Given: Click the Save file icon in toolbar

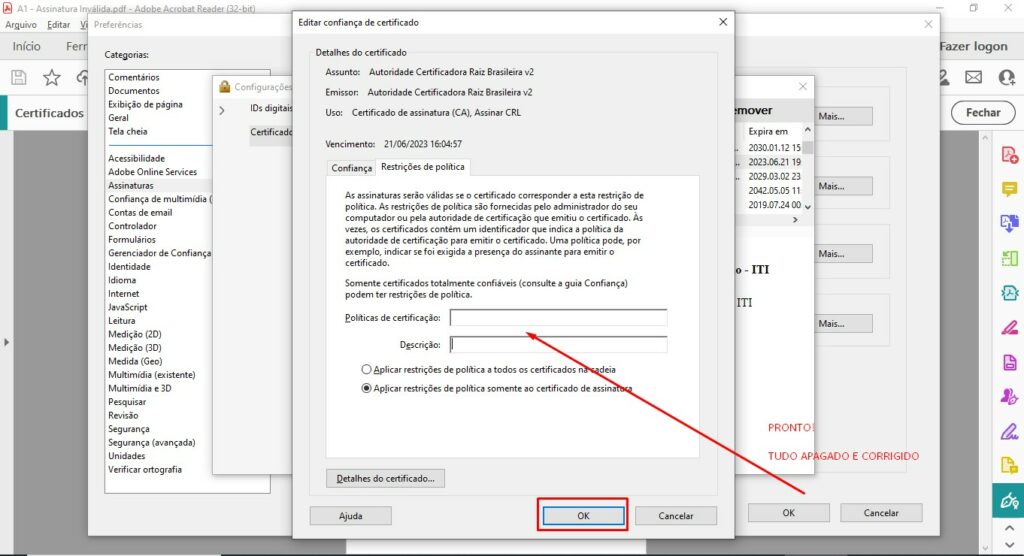Looking at the screenshot, I should click(18, 78).
